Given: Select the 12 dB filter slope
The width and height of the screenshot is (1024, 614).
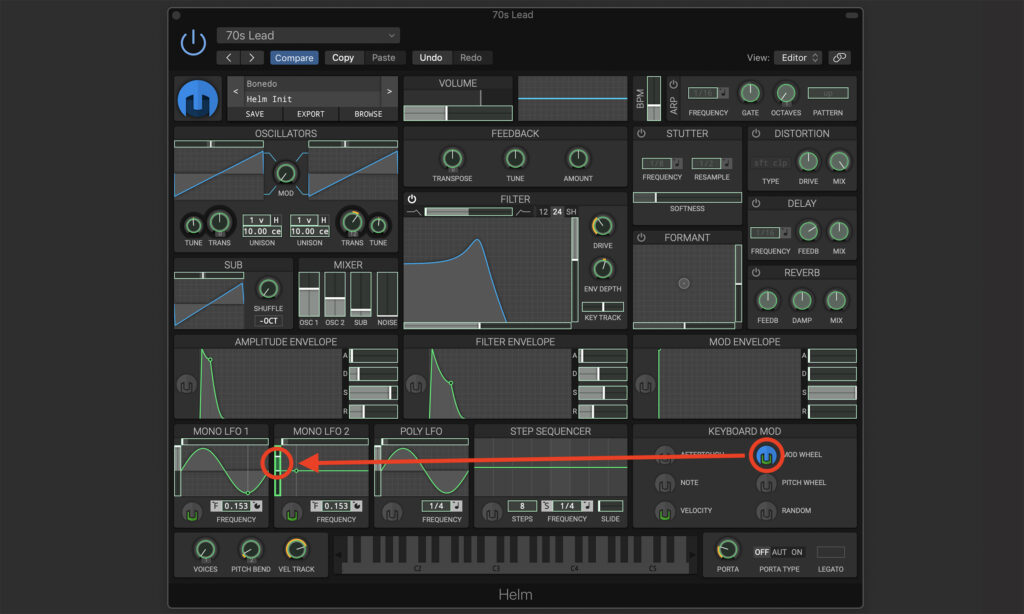Looking at the screenshot, I should (x=543, y=212).
